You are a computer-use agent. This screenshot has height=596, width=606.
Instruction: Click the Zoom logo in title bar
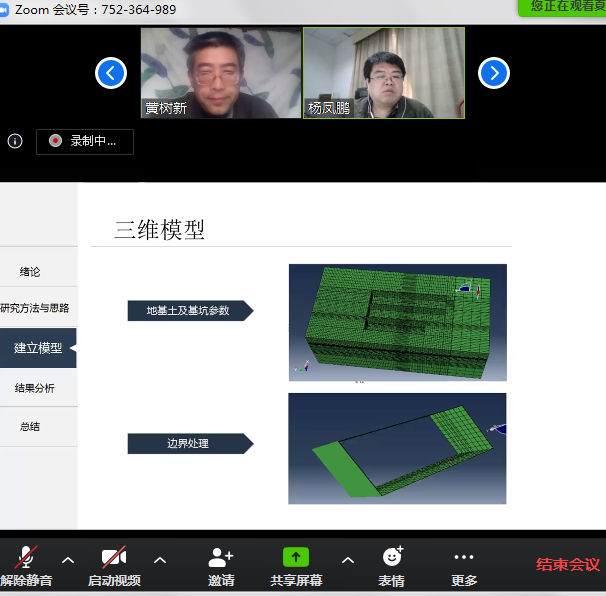click(x=6, y=9)
